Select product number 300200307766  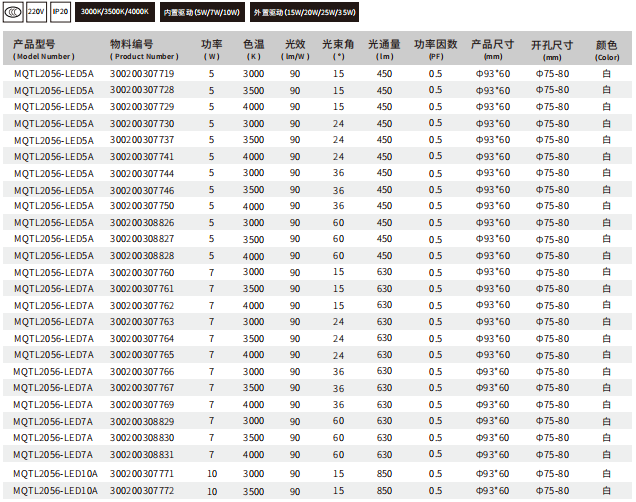(x=142, y=371)
